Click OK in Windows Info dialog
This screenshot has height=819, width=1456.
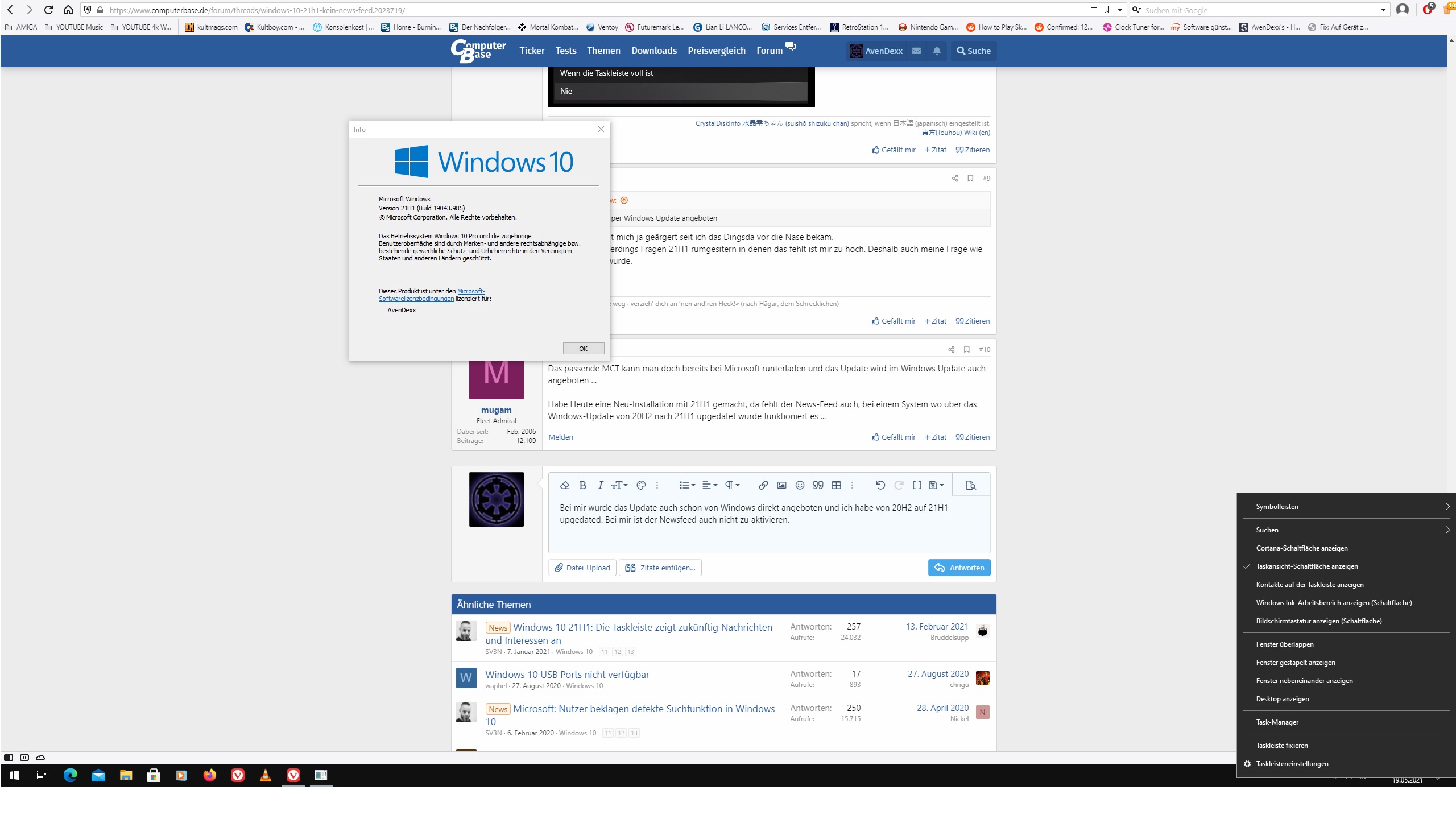click(583, 349)
